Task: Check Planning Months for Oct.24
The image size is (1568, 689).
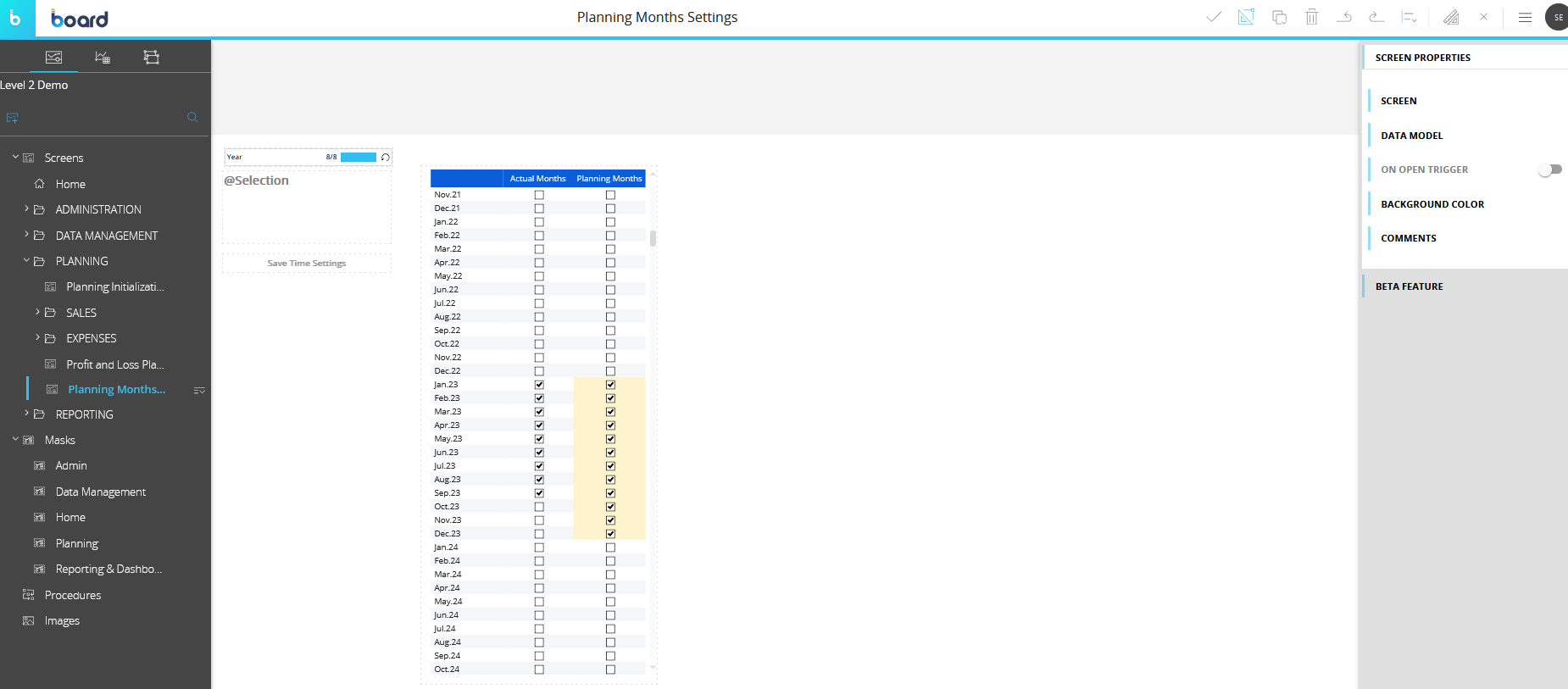Action: click(x=610, y=670)
